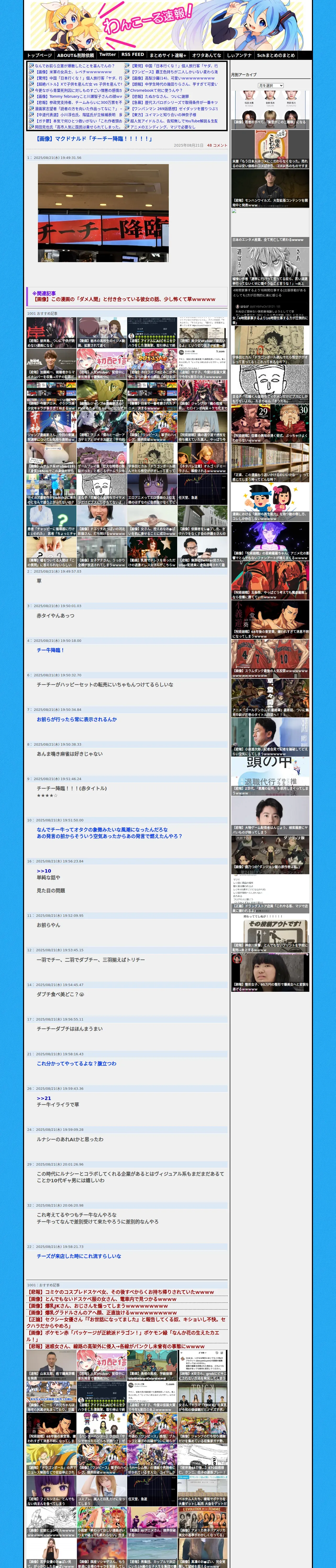
Task: Click icon beside 高梨沙羅(14) headline
Action: point(127,78)
